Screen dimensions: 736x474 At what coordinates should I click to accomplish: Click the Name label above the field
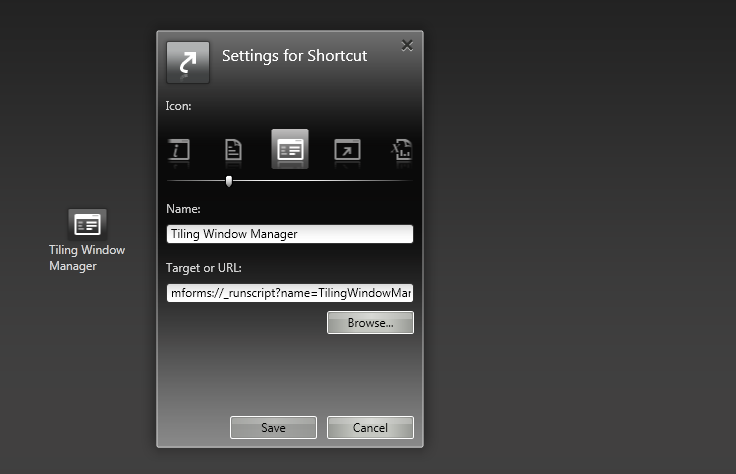coord(183,209)
